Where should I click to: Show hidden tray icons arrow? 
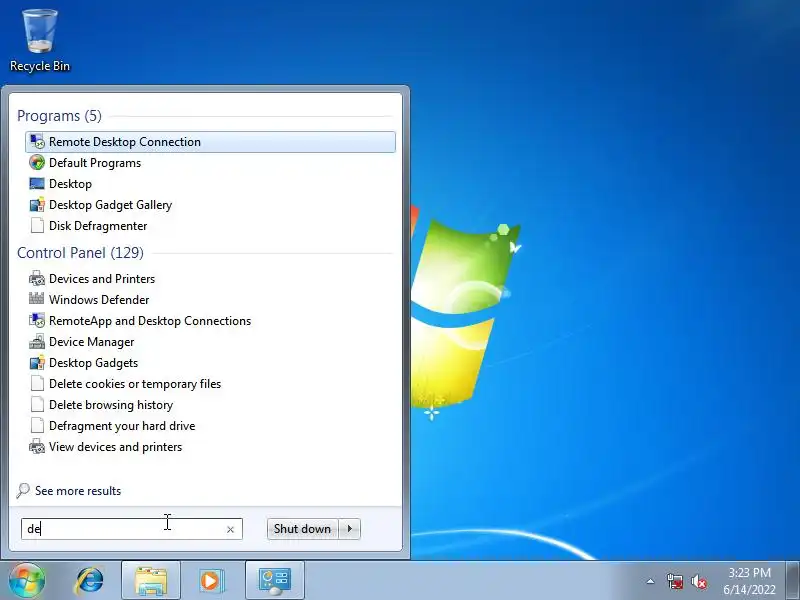click(651, 581)
